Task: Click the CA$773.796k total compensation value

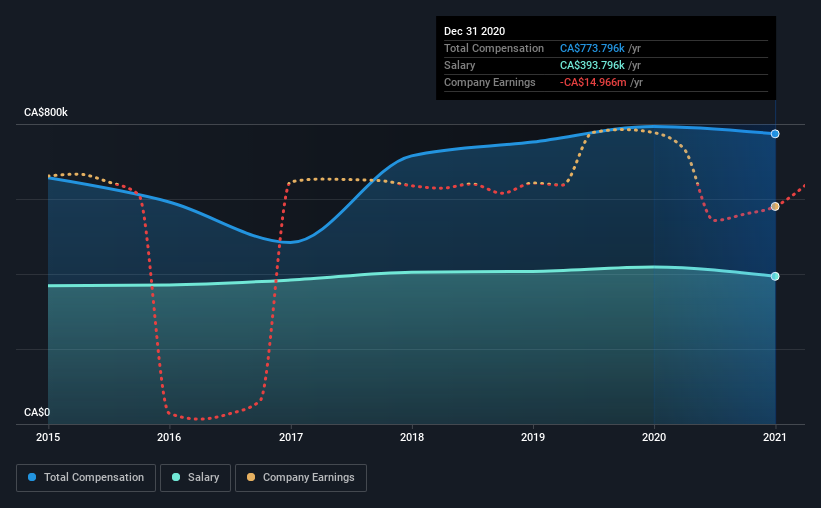Action: tap(592, 48)
